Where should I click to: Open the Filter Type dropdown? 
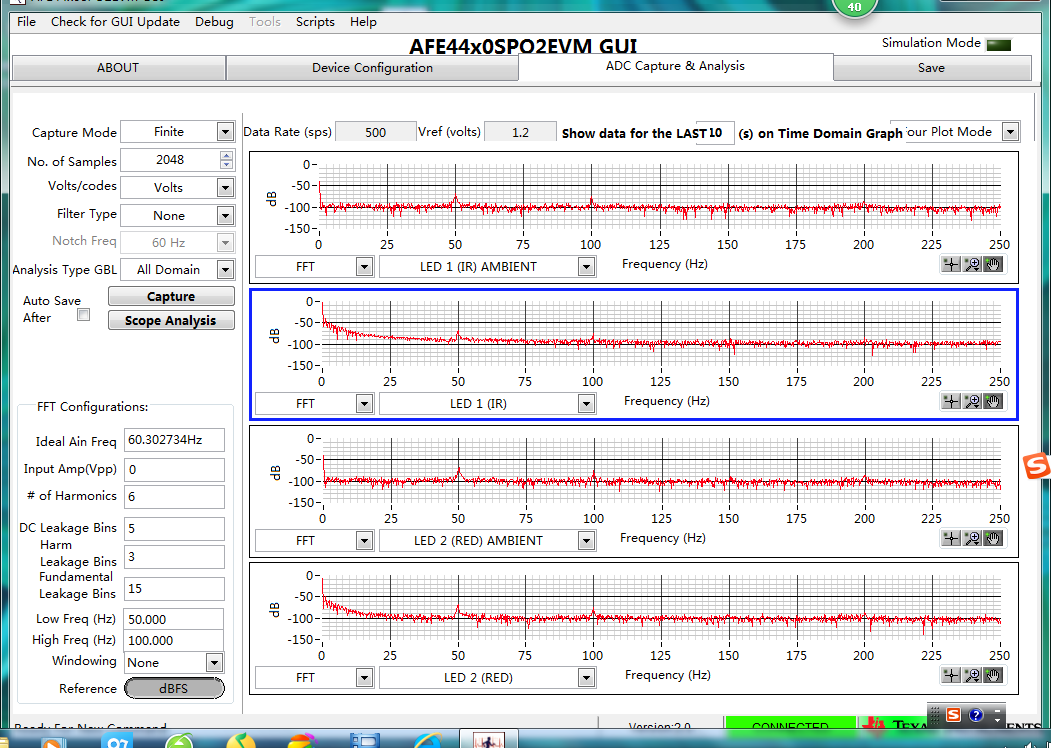(x=225, y=216)
